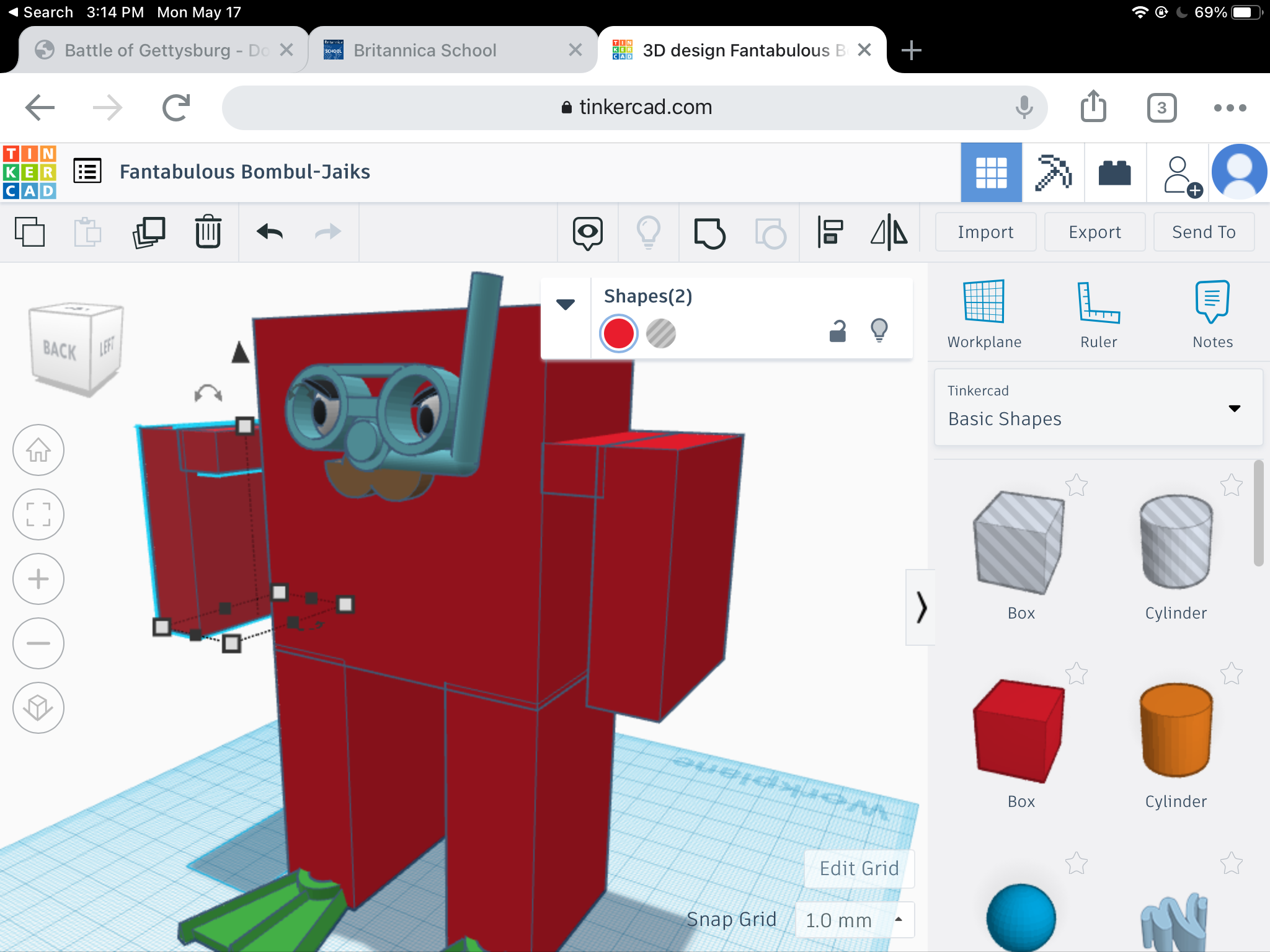Zoom in with plus button

pyautogui.click(x=38, y=579)
